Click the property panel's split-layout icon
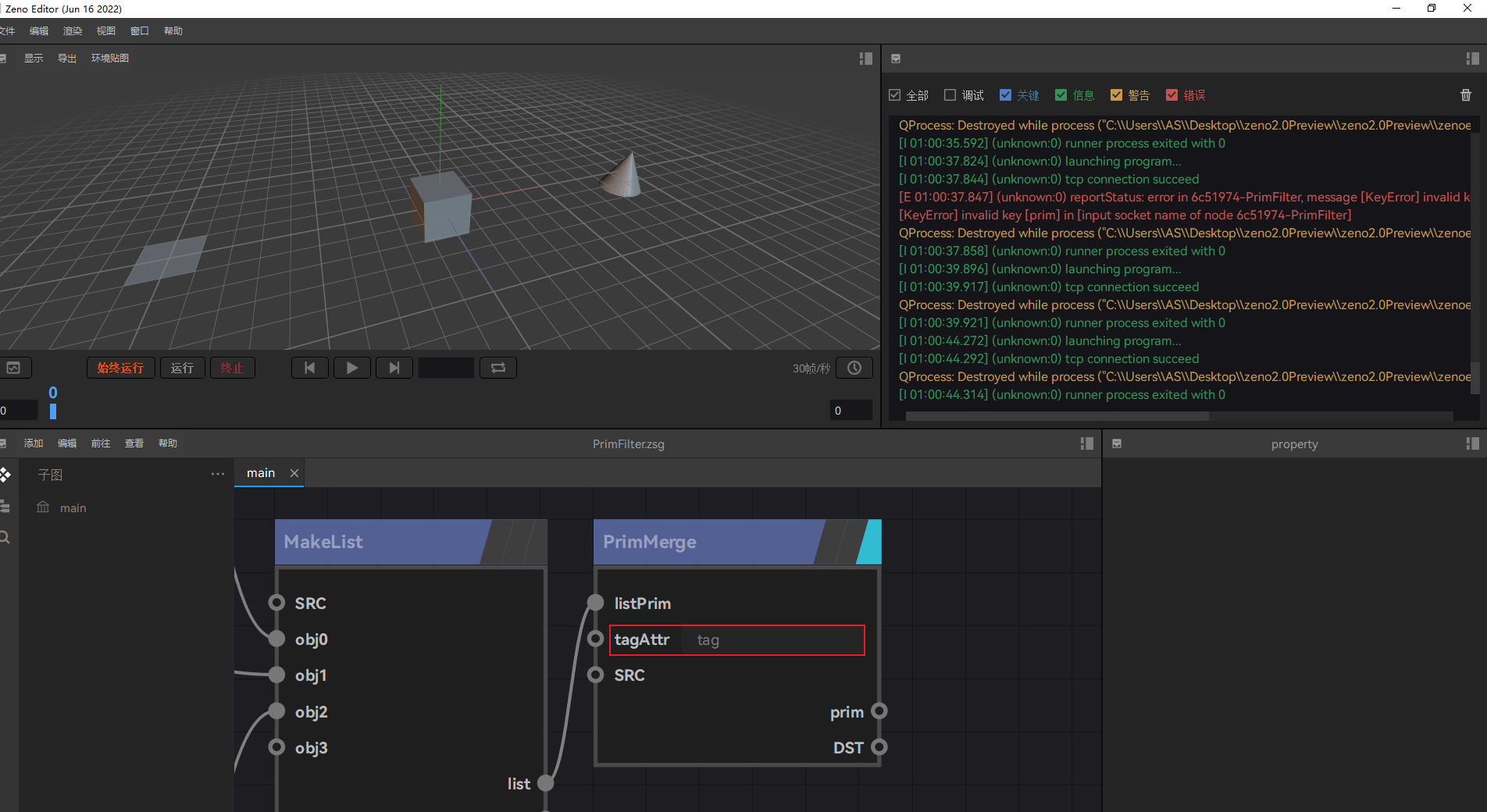This screenshot has height=812, width=1487. [x=1472, y=443]
